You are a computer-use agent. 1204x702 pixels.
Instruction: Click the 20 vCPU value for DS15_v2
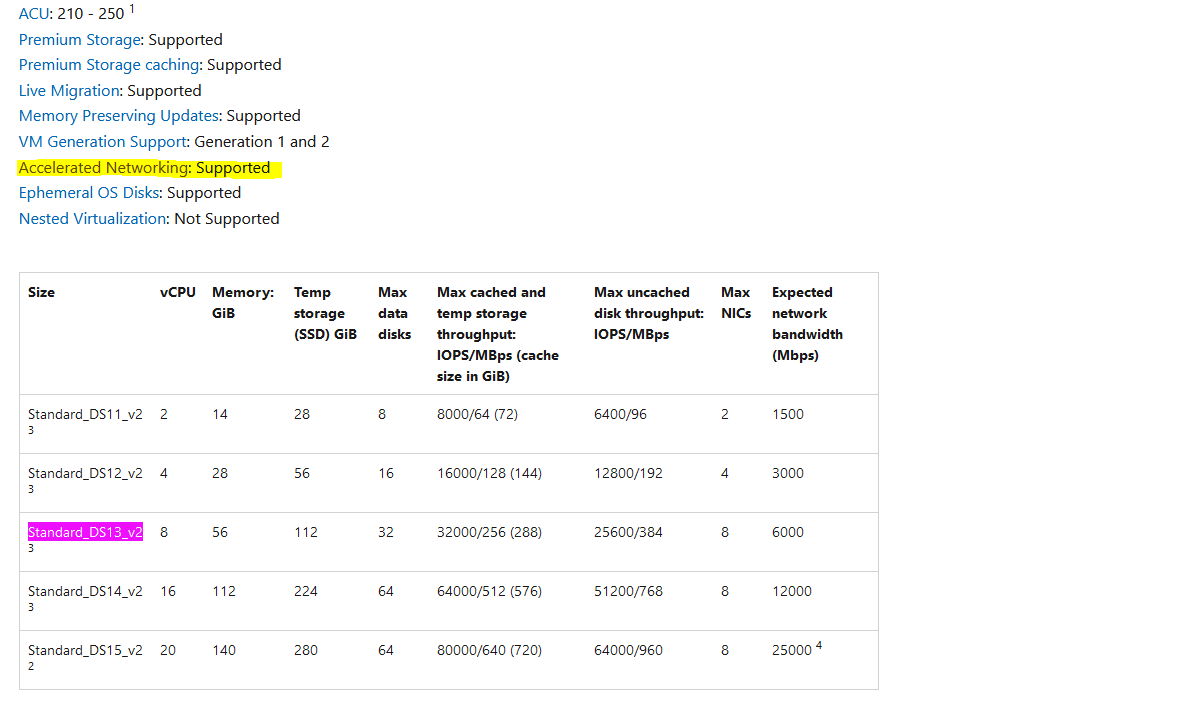[x=168, y=650]
